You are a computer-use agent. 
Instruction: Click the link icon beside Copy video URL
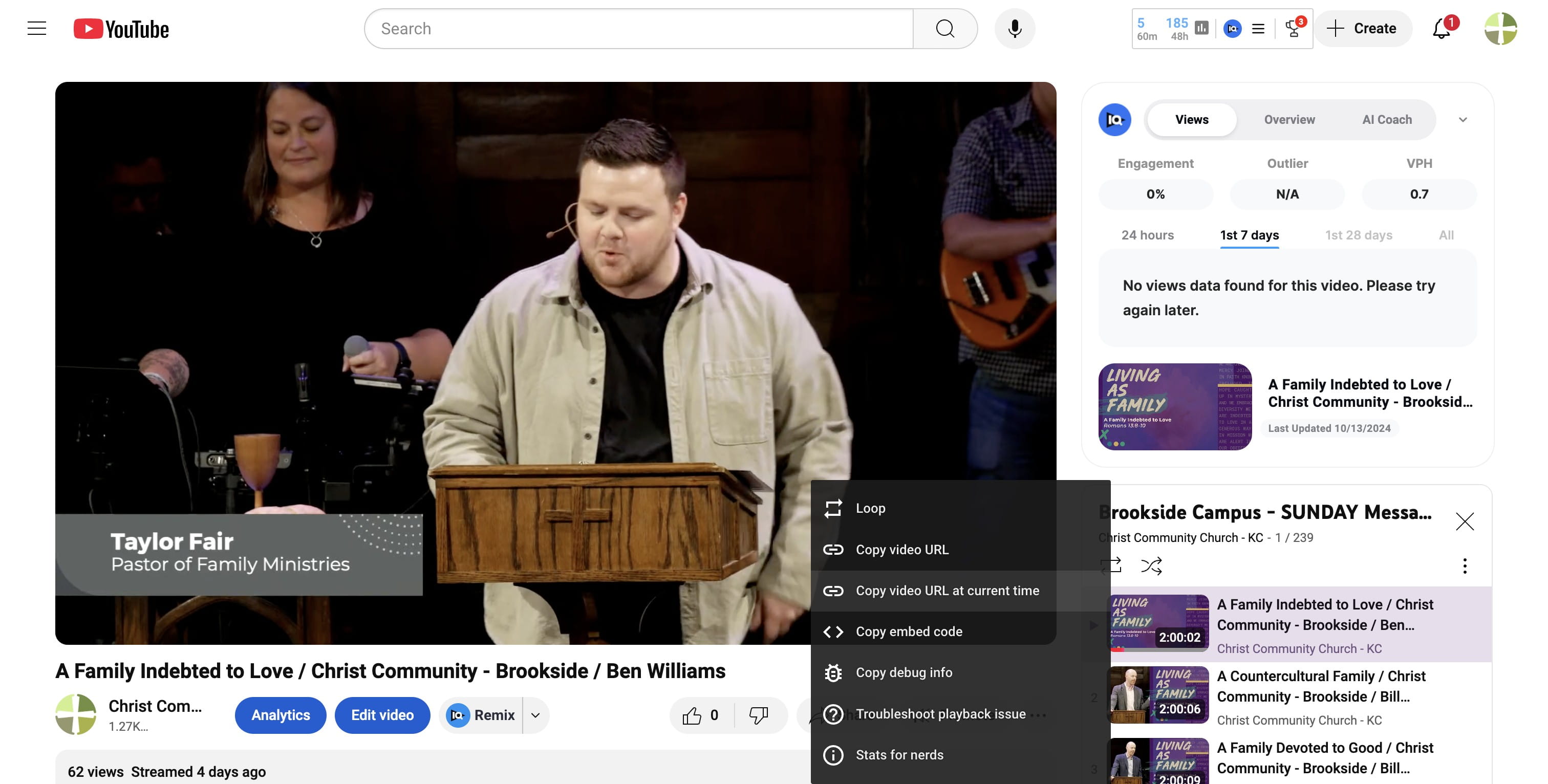pos(833,550)
